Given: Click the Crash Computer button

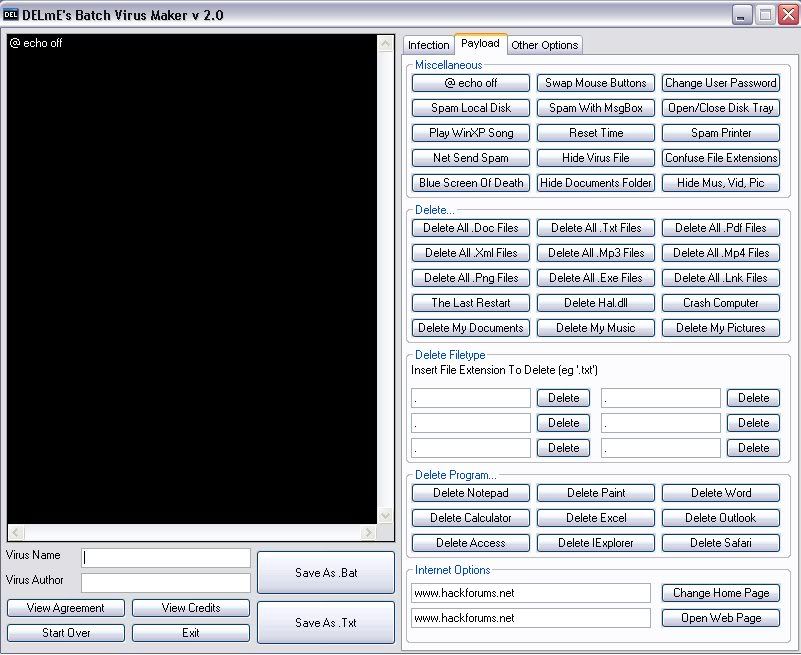Looking at the screenshot, I should coord(721,303).
